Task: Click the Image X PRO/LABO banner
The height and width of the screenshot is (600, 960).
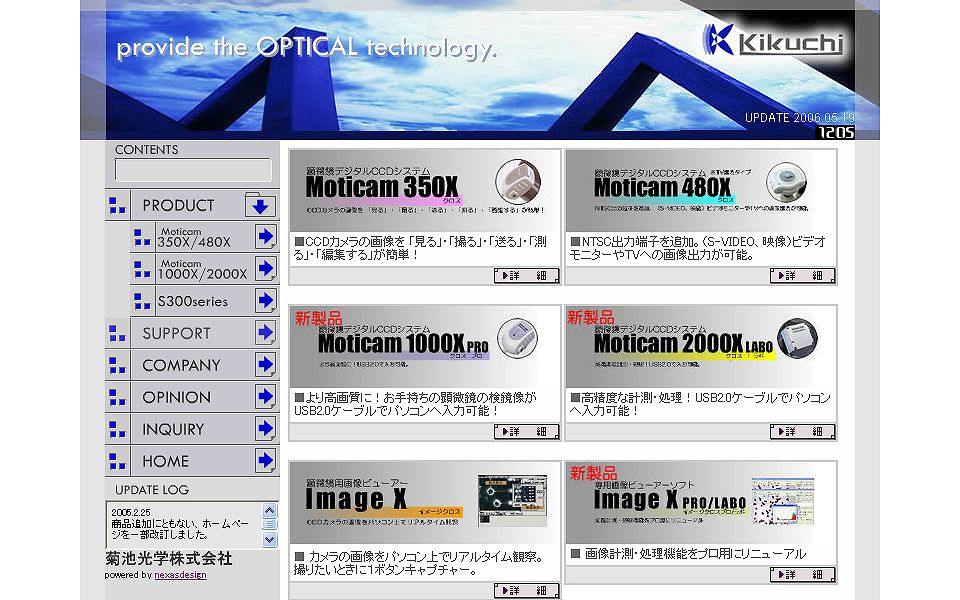Action: [701, 503]
